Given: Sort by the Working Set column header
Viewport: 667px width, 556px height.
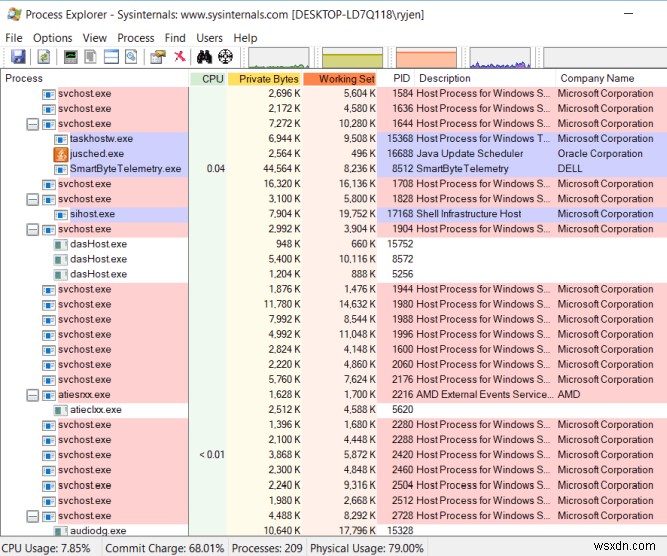Looking at the screenshot, I should coord(340,79).
